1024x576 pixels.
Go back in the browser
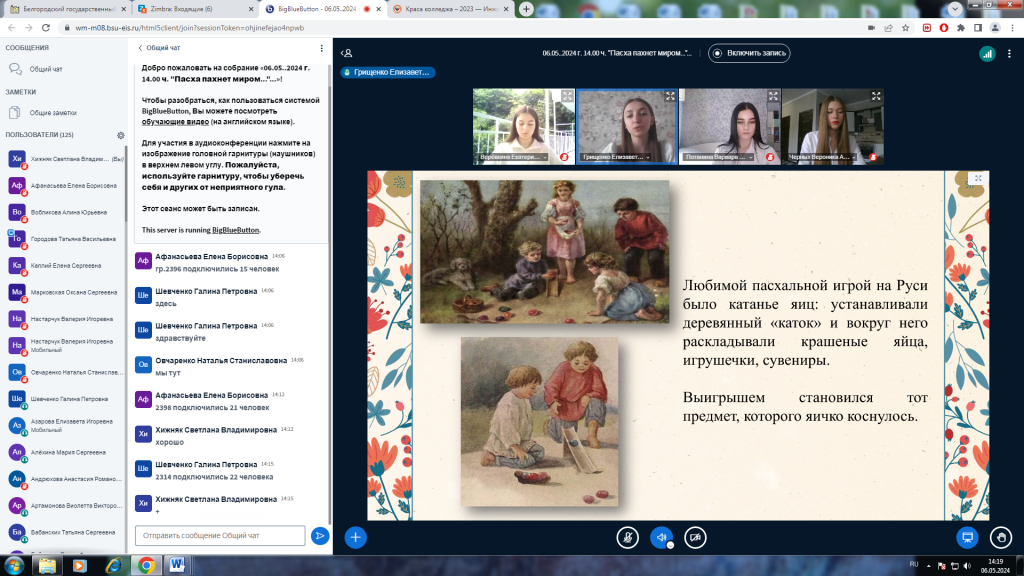11,28
